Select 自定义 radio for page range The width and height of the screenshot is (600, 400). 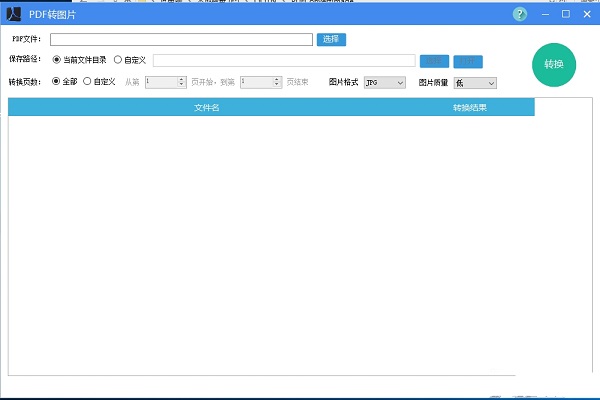pyautogui.click(x=87, y=82)
